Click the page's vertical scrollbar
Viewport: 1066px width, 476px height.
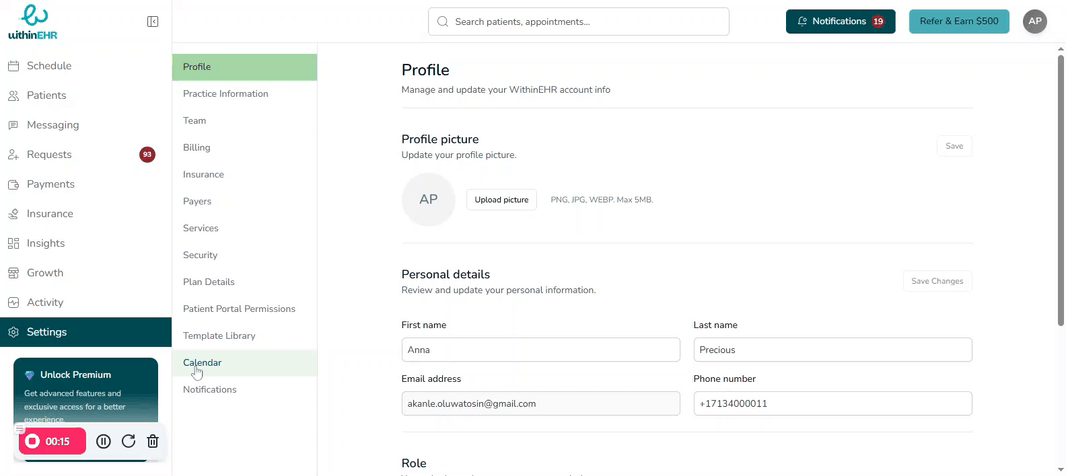(x=1060, y=190)
